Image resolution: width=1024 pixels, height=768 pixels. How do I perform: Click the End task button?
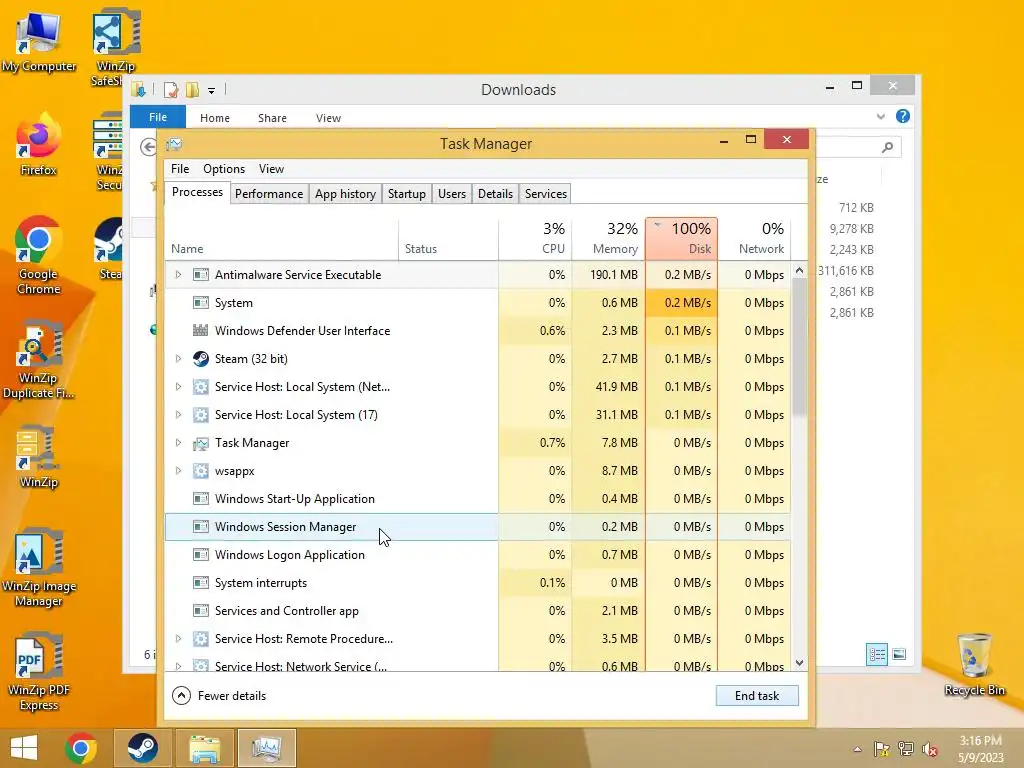coord(757,696)
